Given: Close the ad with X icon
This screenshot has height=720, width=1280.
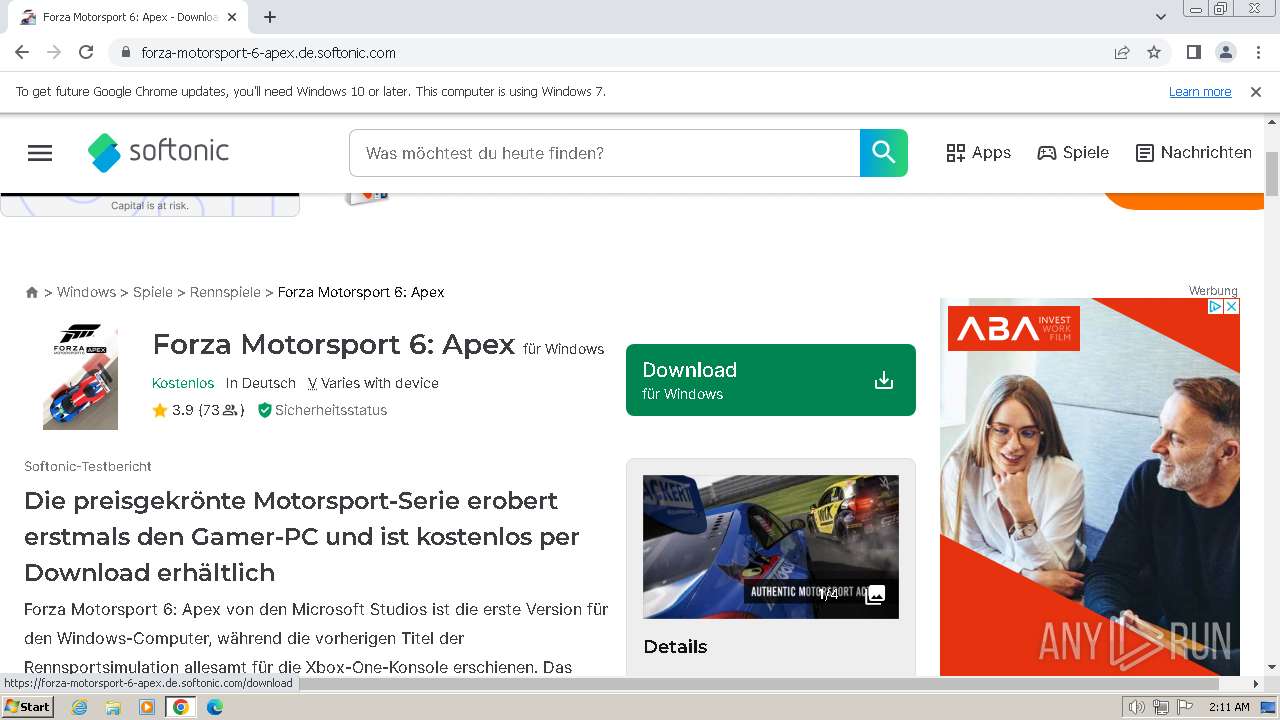Looking at the screenshot, I should (x=1232, y=307).
